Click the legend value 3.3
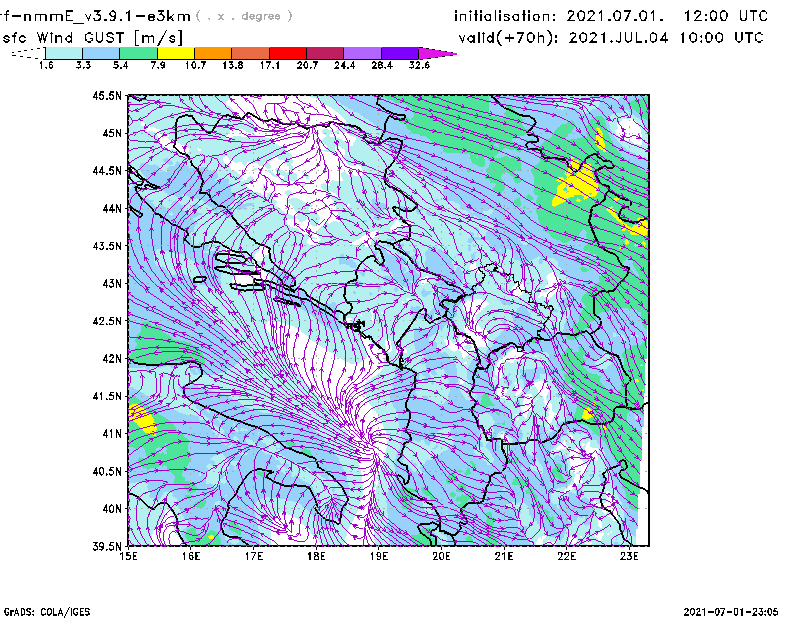The image size is (800, 618). tap(83, 65)
